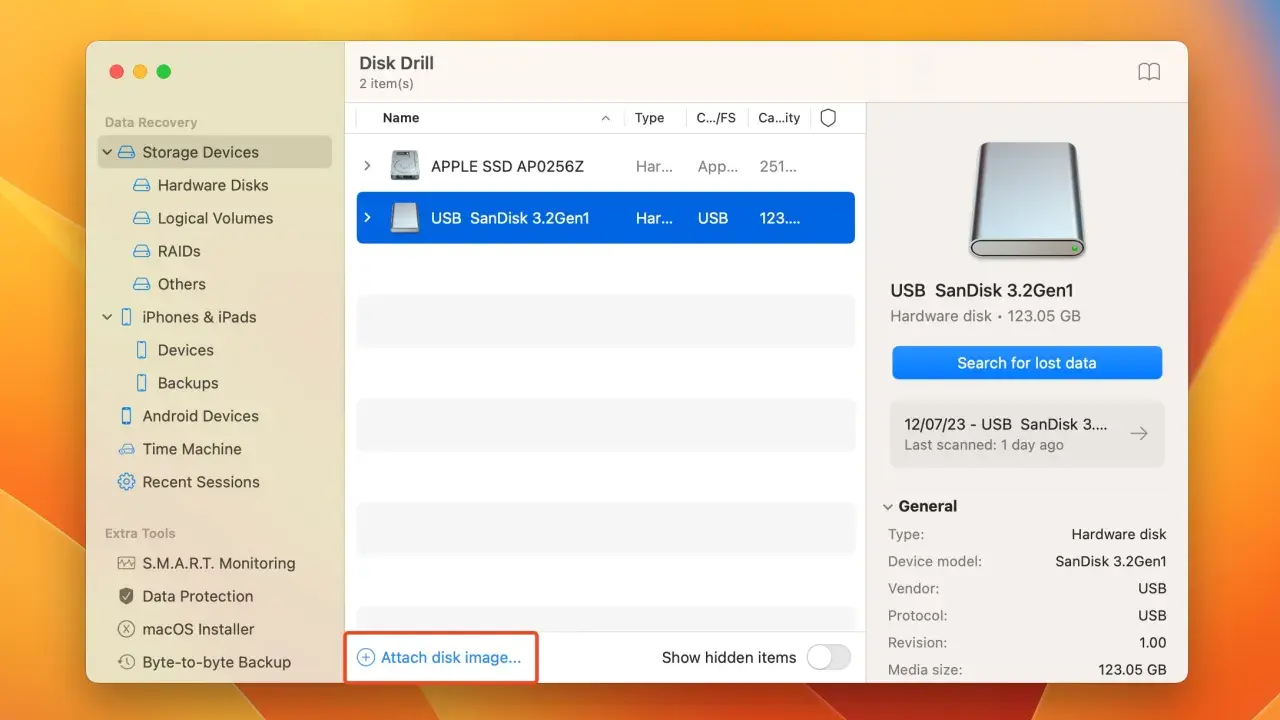Click the '2 item(s)' count label

(x=386, y=84)
